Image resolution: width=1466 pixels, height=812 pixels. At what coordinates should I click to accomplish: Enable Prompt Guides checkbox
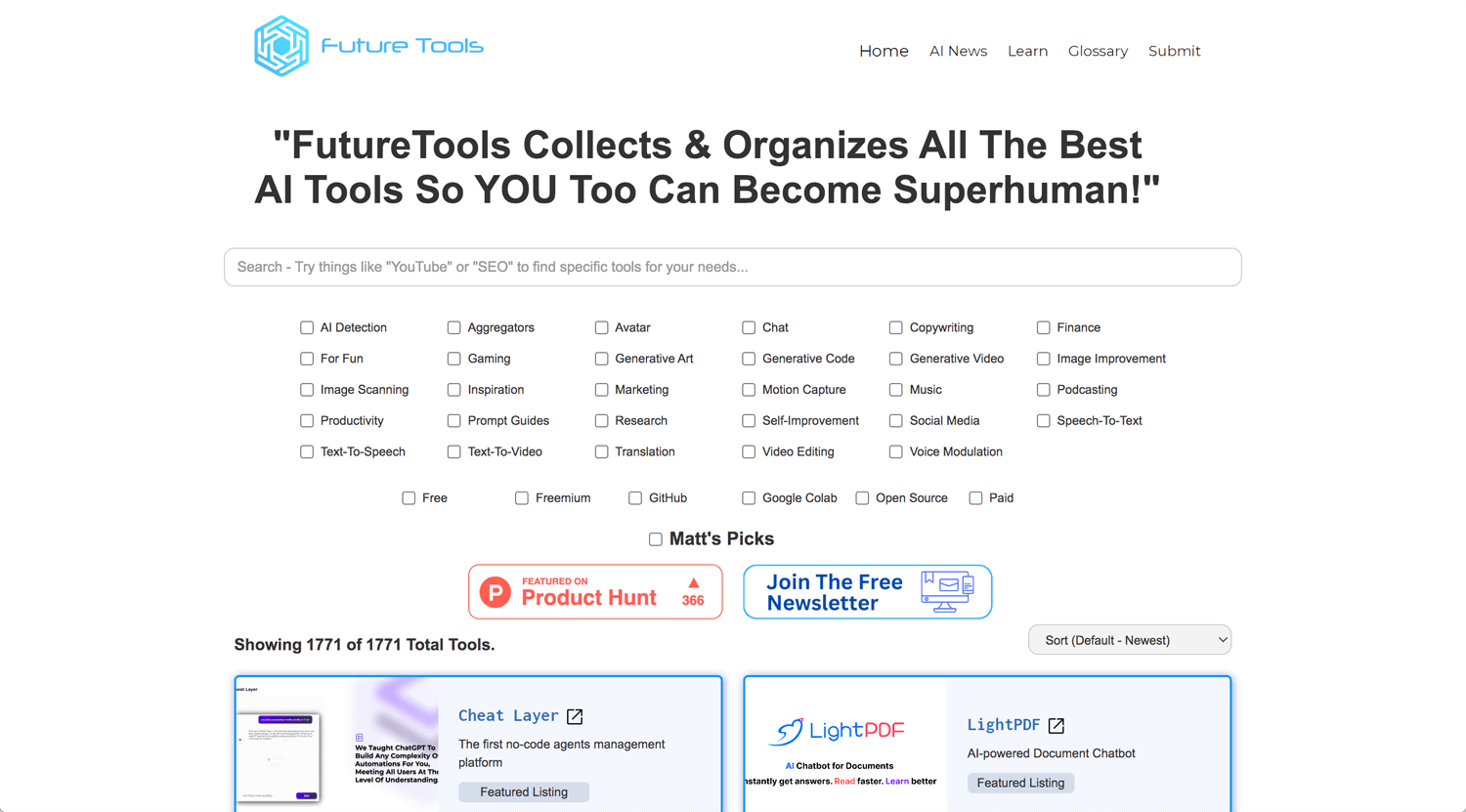pos(453,421)
